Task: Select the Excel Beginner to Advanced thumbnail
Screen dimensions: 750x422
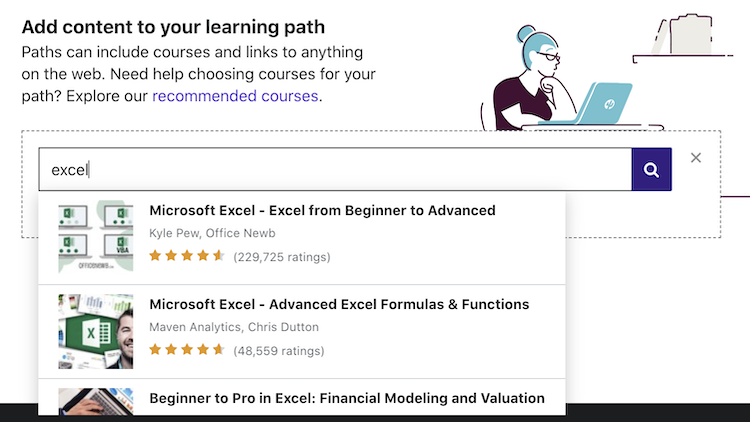Action: (x=95, y=235)
